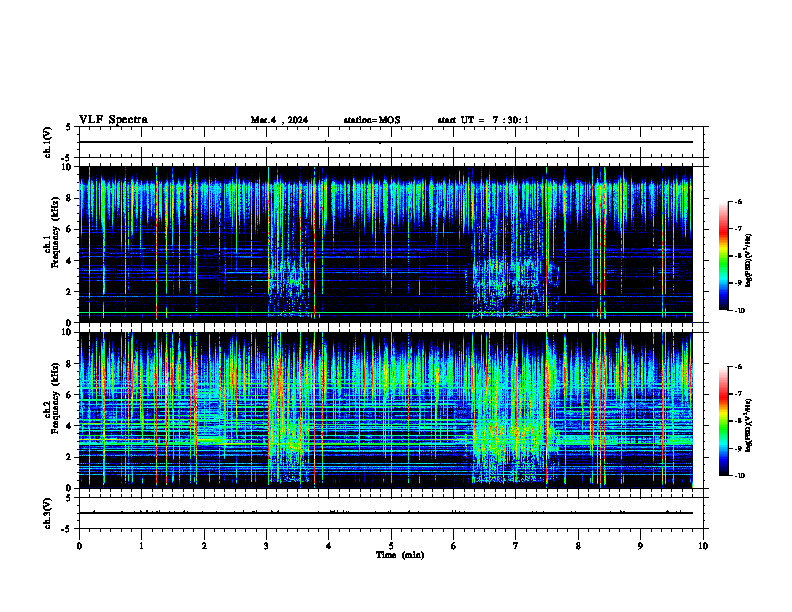The height and width of the screenshot is (612, 792).
Task: Click the "Time (min)" axis title
Action: tap(400, 555)
